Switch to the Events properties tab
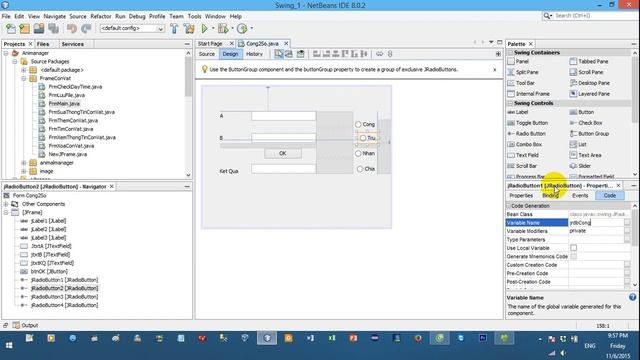The height and width of the screenshot is (360, 640). pyautogui.click(x=580, y=196)
